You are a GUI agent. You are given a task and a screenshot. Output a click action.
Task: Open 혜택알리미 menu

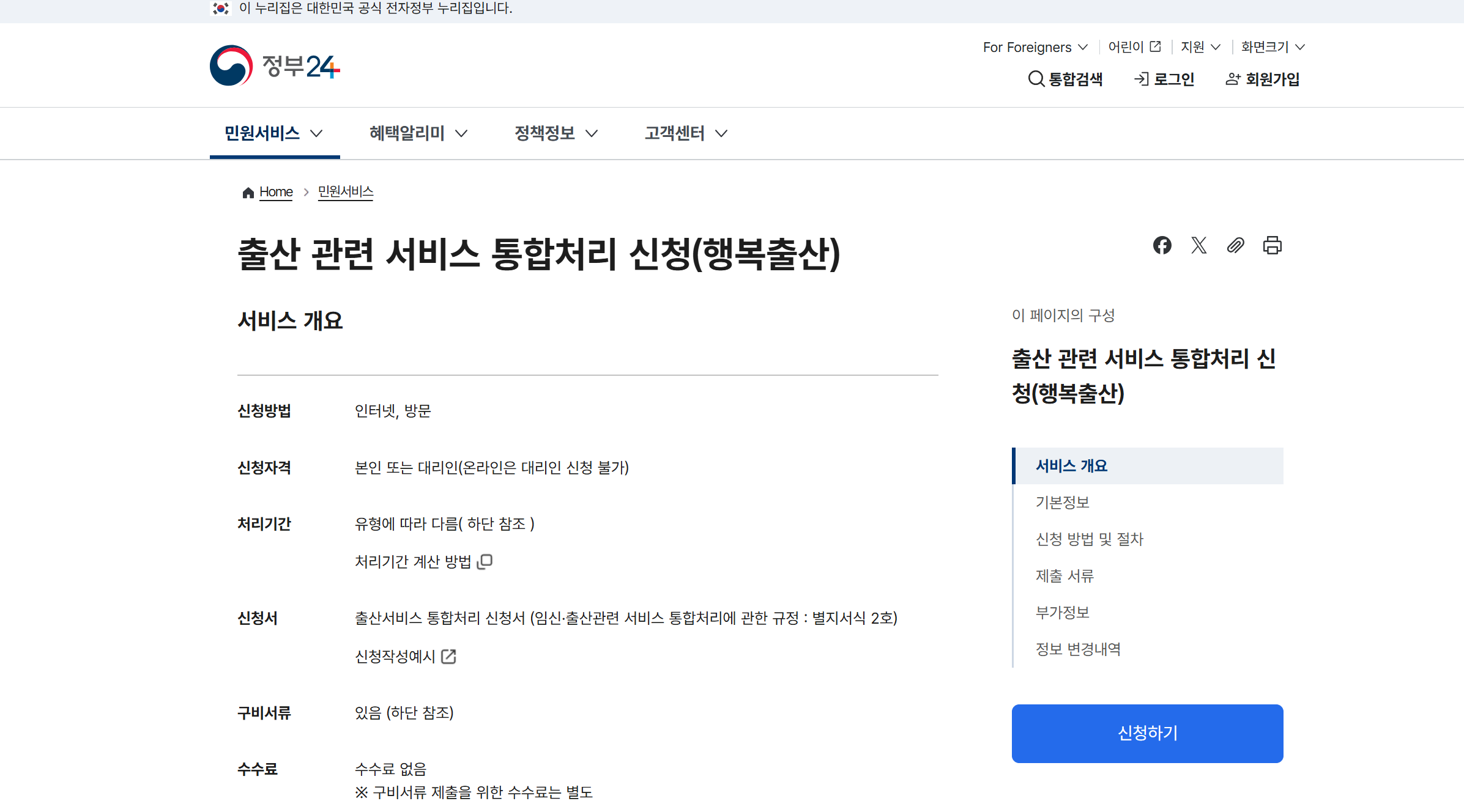coord(418,133)
